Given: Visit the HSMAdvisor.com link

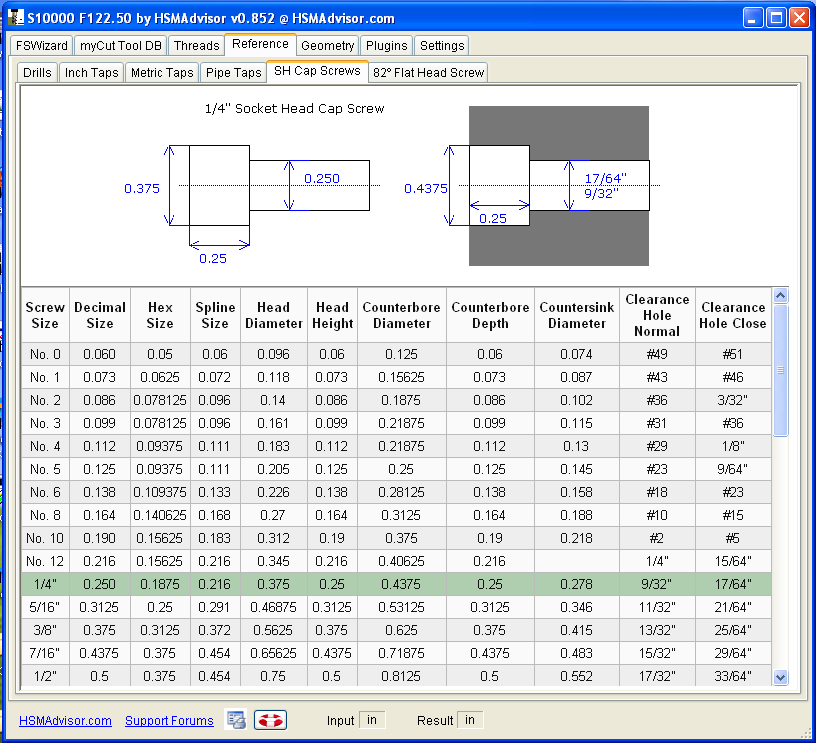Looking at the screenshot, I should (x=65, y=721).
